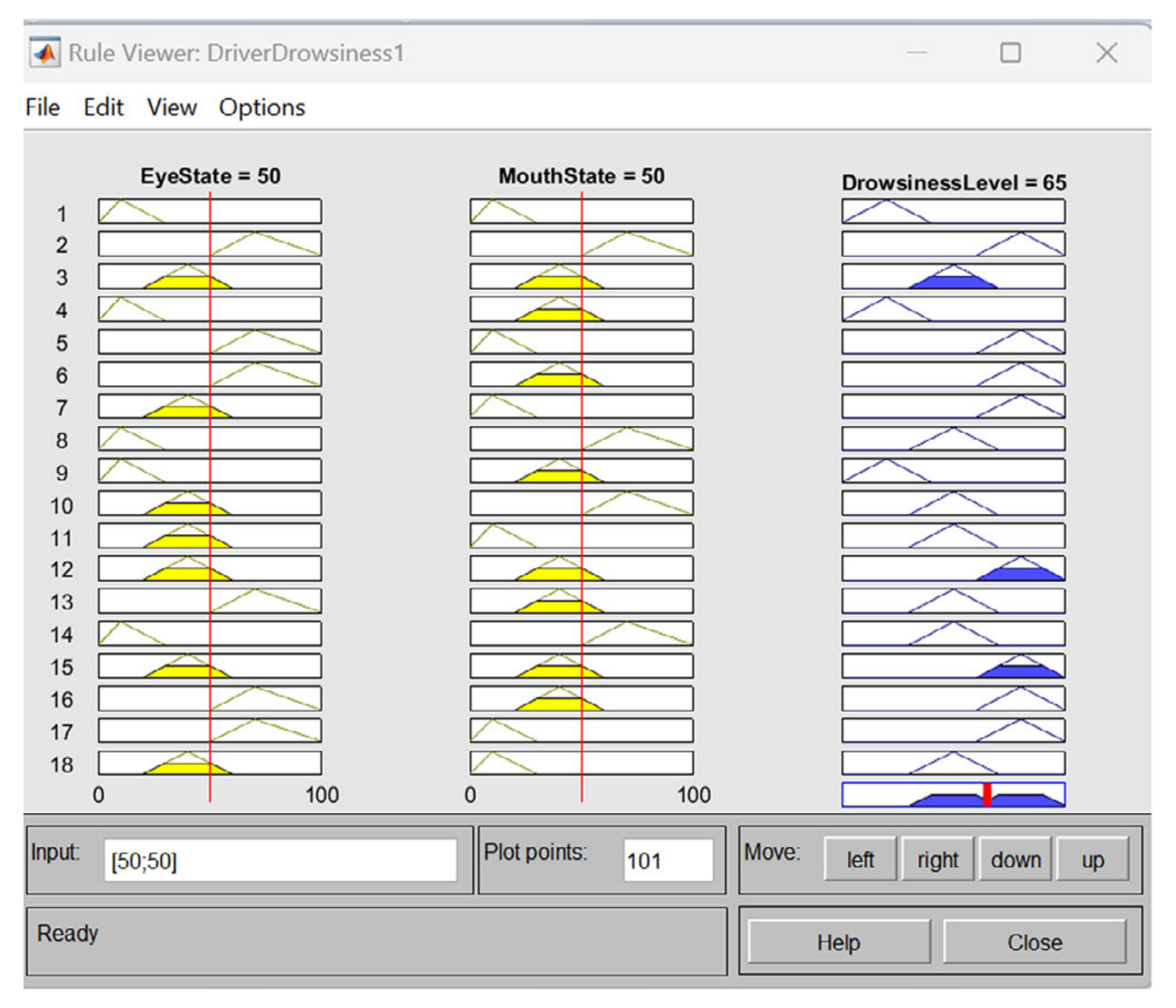1176x1008 pixels.
Task: Open the View menu
Action: (171, 107)
